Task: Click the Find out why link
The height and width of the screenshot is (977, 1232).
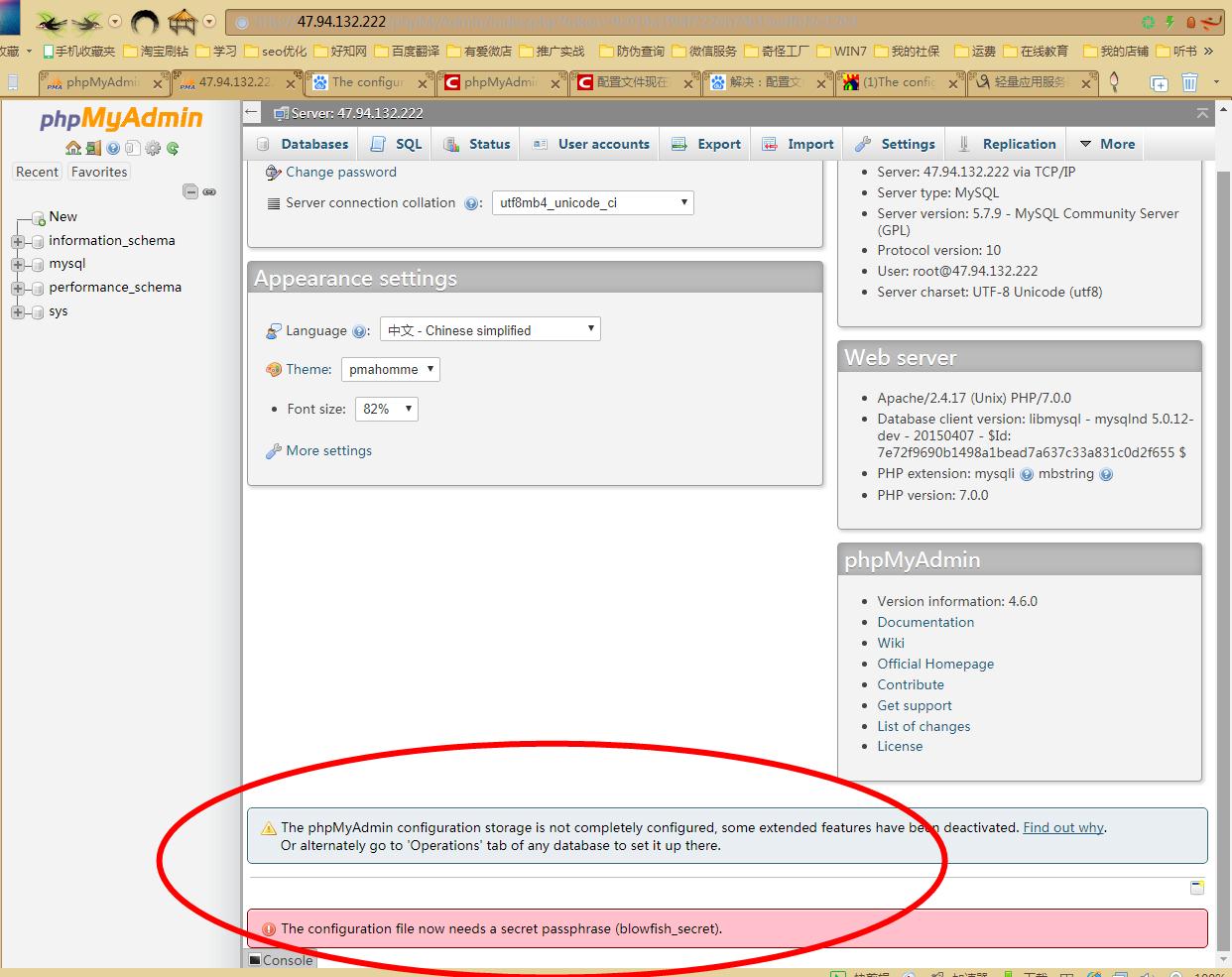Action: [1063, 828]
